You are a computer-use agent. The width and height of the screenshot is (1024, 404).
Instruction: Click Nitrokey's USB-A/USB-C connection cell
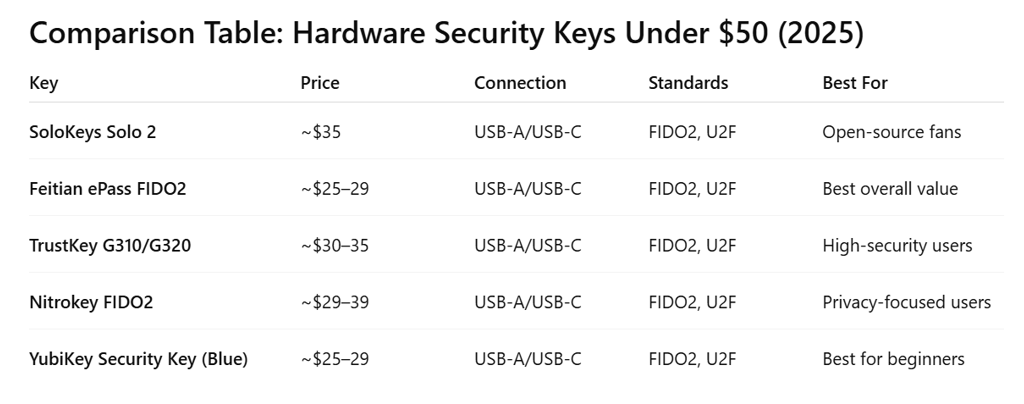(x=528, y=302)
